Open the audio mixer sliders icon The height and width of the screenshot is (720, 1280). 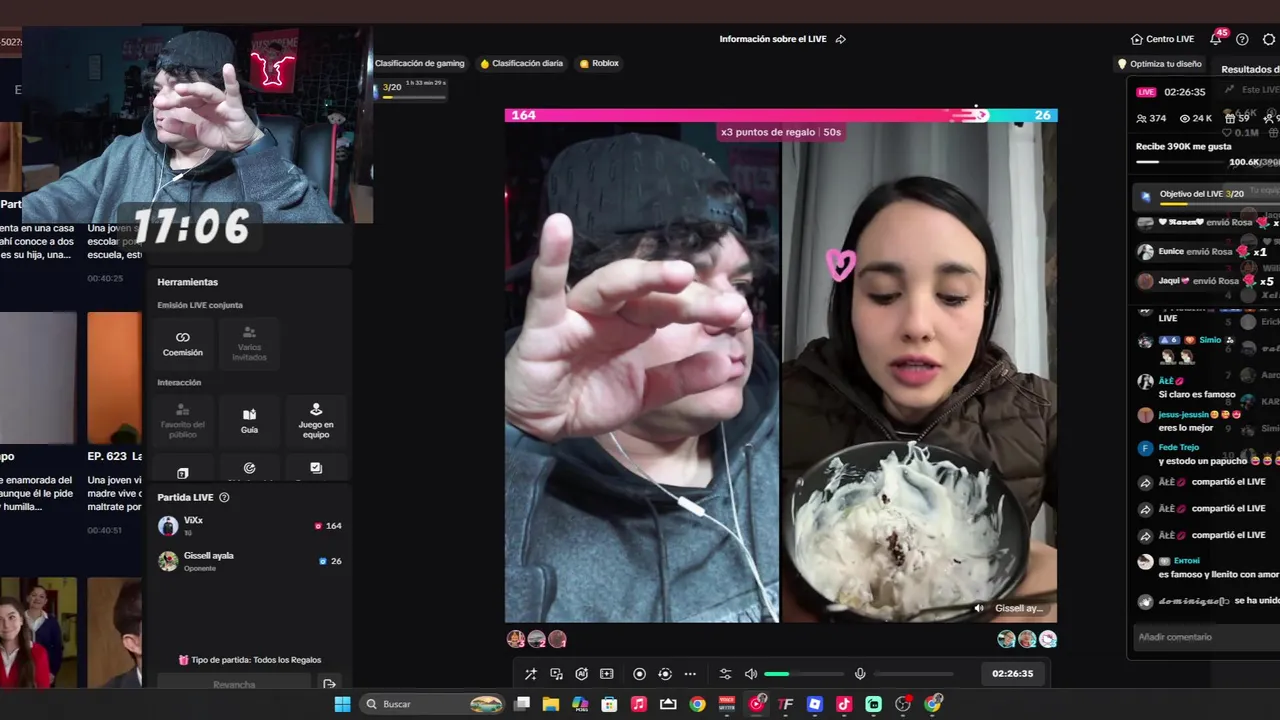[x=726, y=674]
